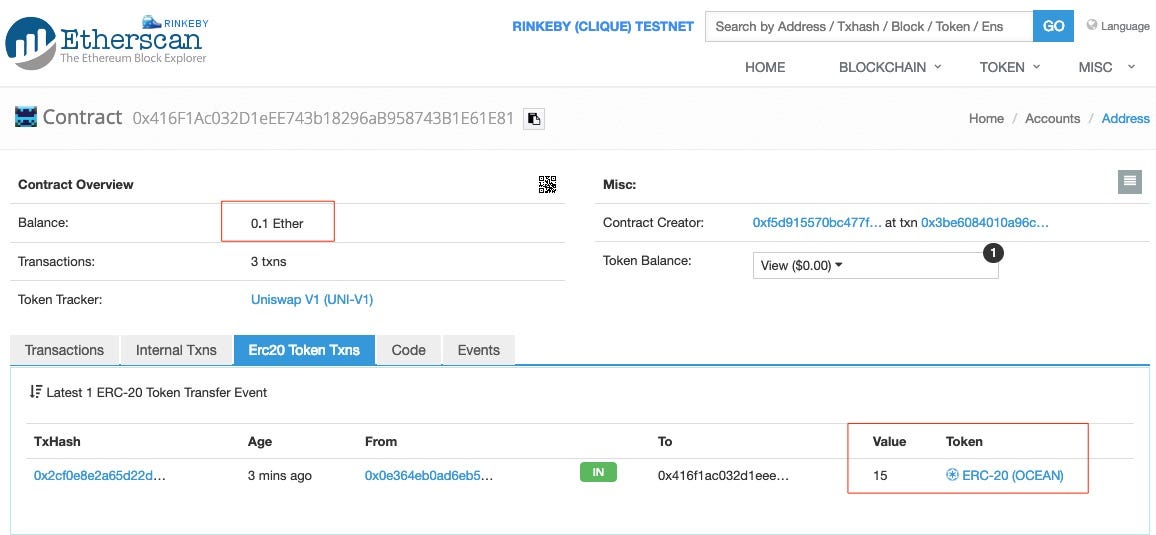This screenshot has width=1156, height=535.
Task: Click the TxHash column header
Action: [57, 441]
